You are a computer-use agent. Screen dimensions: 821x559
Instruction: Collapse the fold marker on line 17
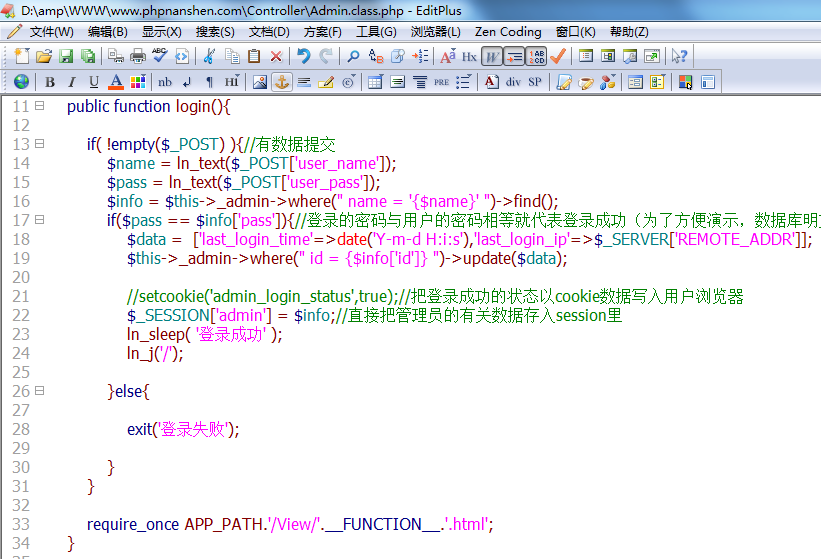pos(39,219)
